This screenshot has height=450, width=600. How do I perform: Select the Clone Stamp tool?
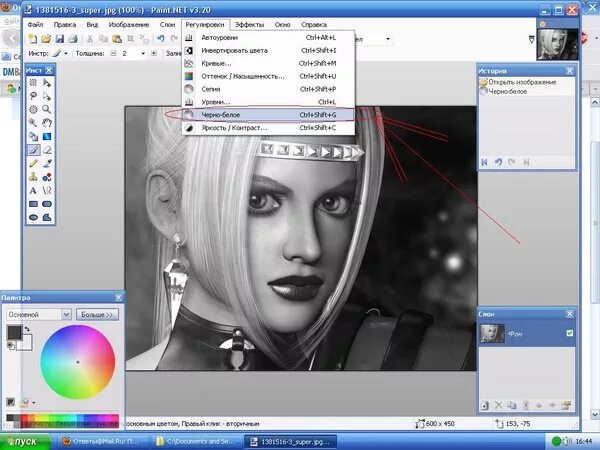click(34, 177)
